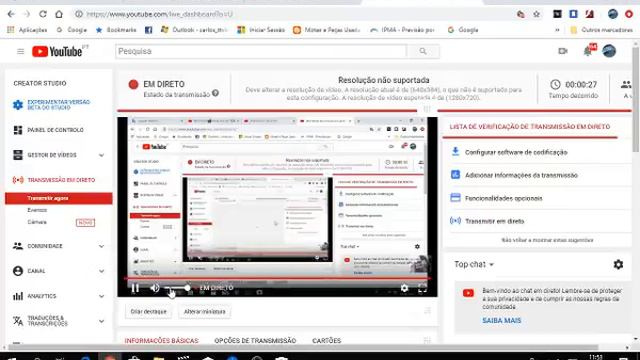Image resolution: width=640 pixels, height=360 pixels.
Task: Open the Bookmarks star folder in the bookmarks bar
Action: coord(116,30)
